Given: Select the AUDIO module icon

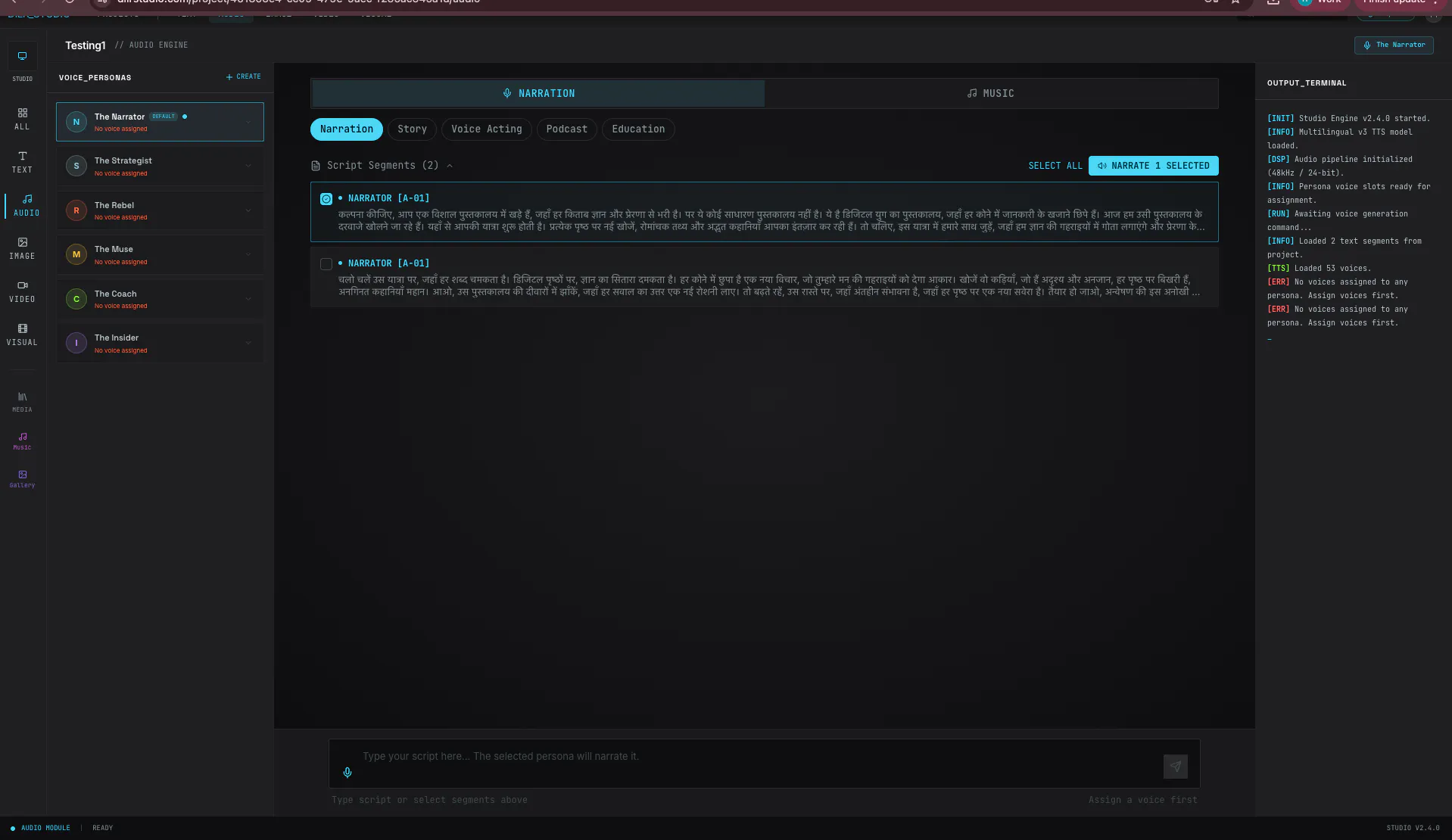Looking at the screenshot, I should [26, 205].
